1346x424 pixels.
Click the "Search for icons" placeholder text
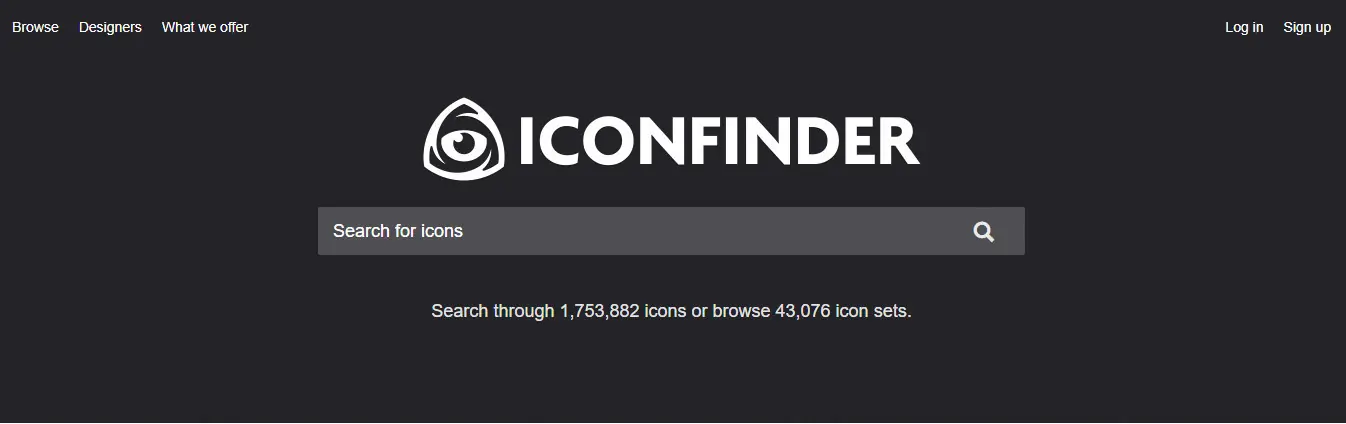click(x=398, y=231)
